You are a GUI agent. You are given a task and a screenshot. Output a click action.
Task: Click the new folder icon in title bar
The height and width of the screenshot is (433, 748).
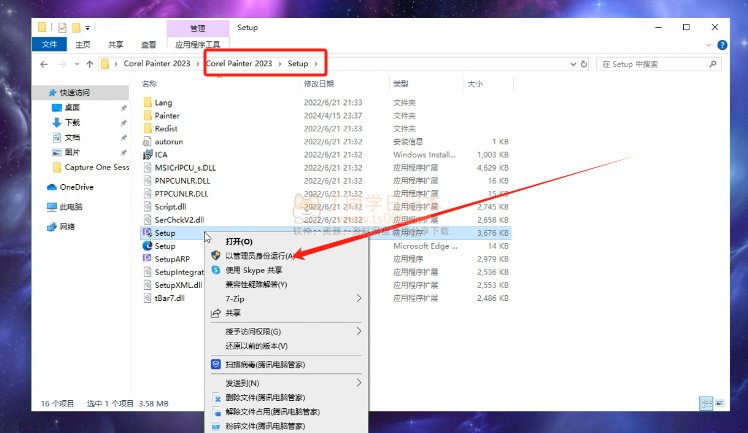tap(76, 28)
